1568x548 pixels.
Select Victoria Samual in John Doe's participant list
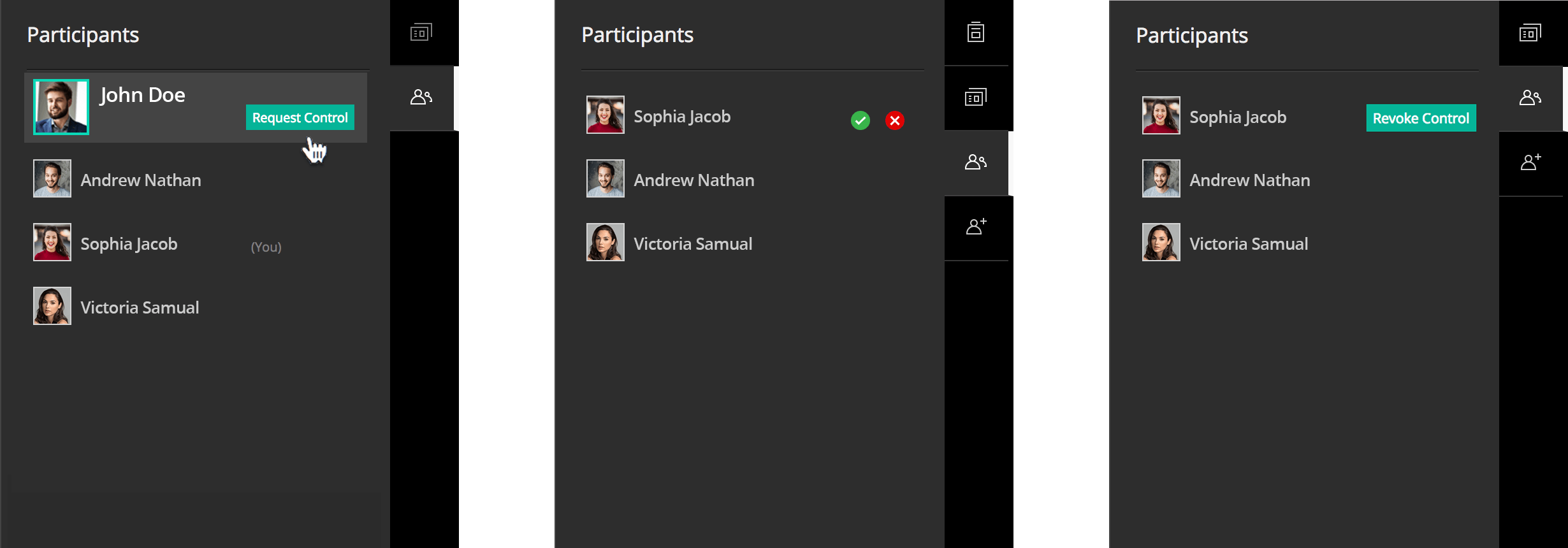click(140, 307)
